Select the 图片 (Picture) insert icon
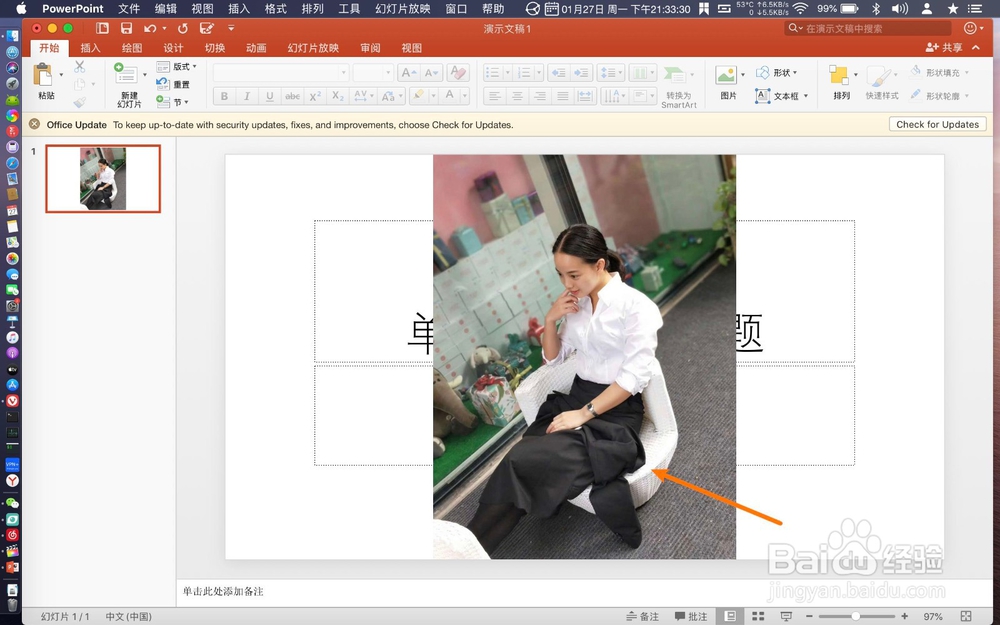This screenshot has height=625, width=1000. point(727,78)
